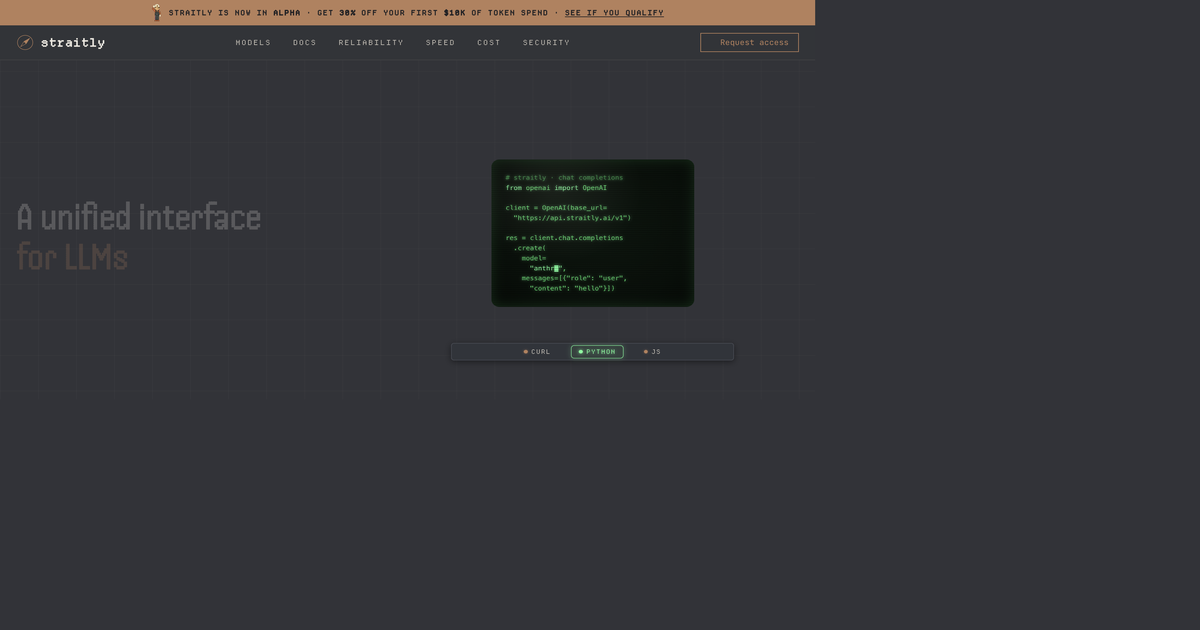Open the Docs nav item
Screen dimensions: 1200x630
[305, 43]
